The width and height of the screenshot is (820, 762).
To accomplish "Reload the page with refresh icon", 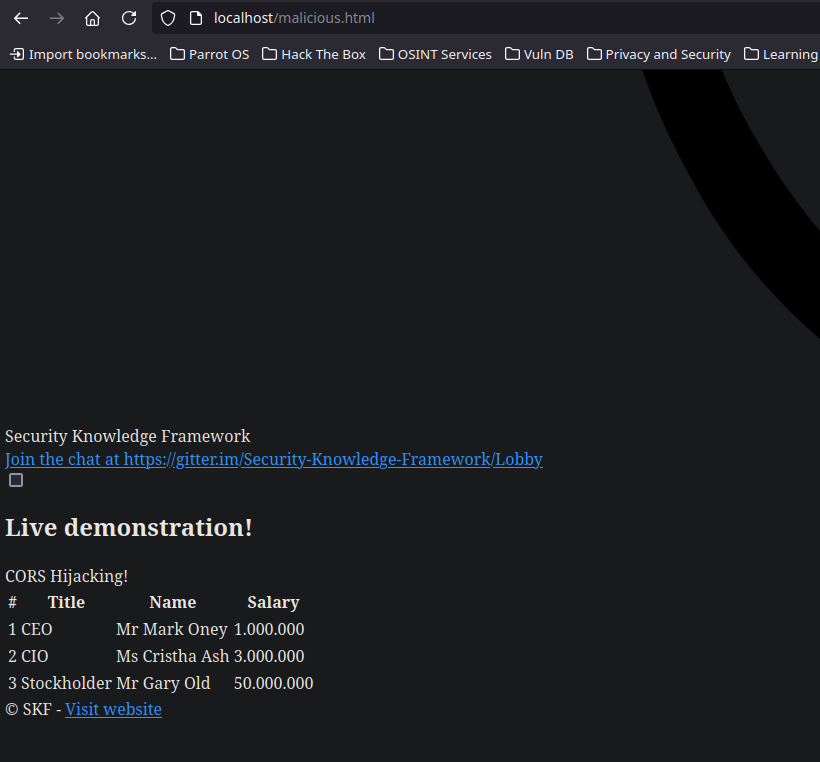I will point(129,18).
